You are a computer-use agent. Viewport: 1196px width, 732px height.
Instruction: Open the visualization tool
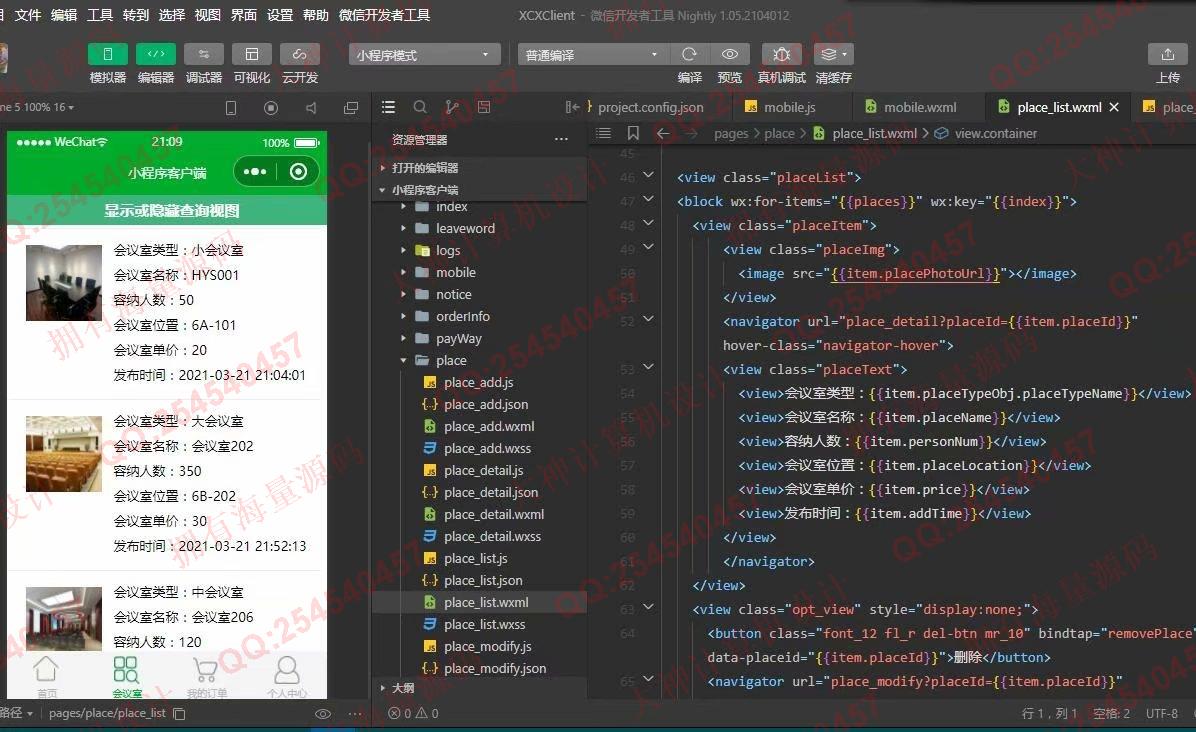(x=252, y=54)
